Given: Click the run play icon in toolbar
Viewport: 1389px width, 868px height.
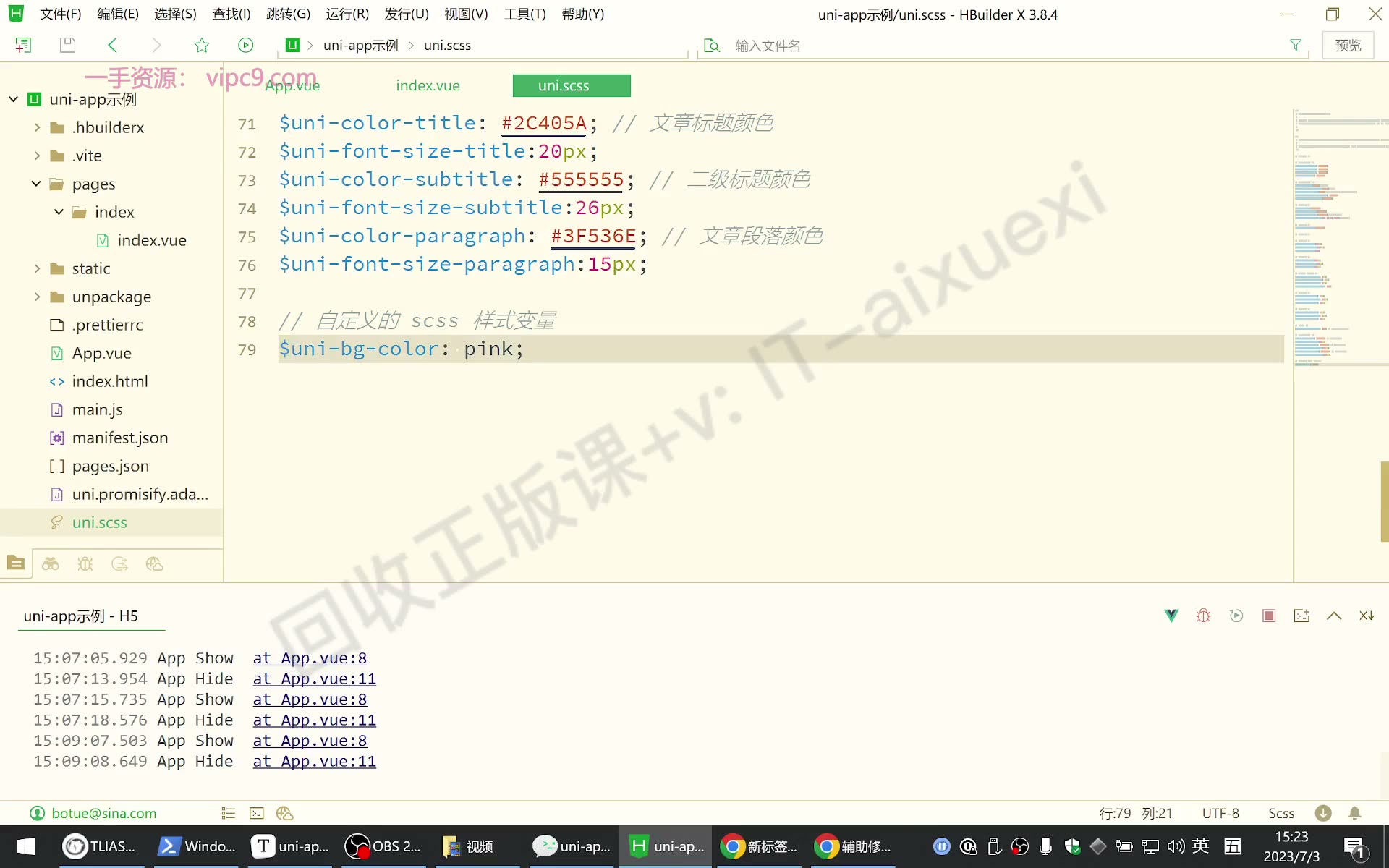Looking at the screenshot, I should [246, 45].
